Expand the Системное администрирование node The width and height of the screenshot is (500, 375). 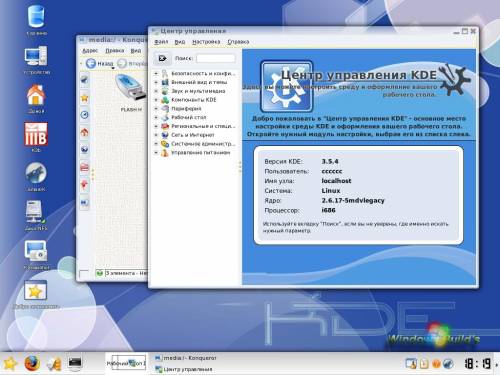[156, 144]
